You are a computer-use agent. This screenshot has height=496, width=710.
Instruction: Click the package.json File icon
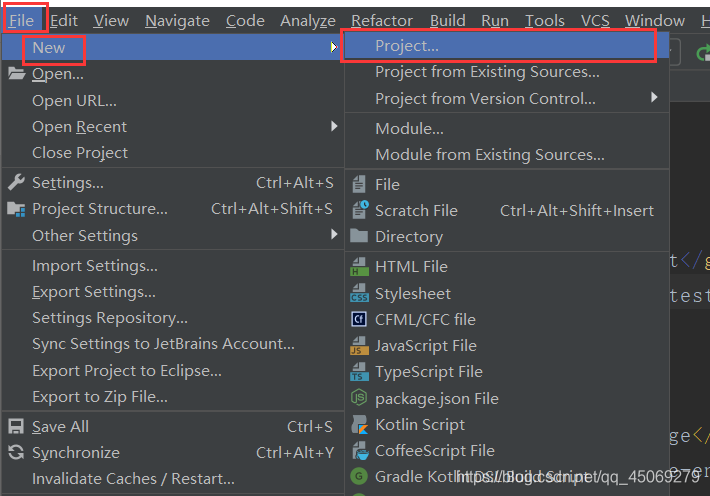[x=359, y=398]
